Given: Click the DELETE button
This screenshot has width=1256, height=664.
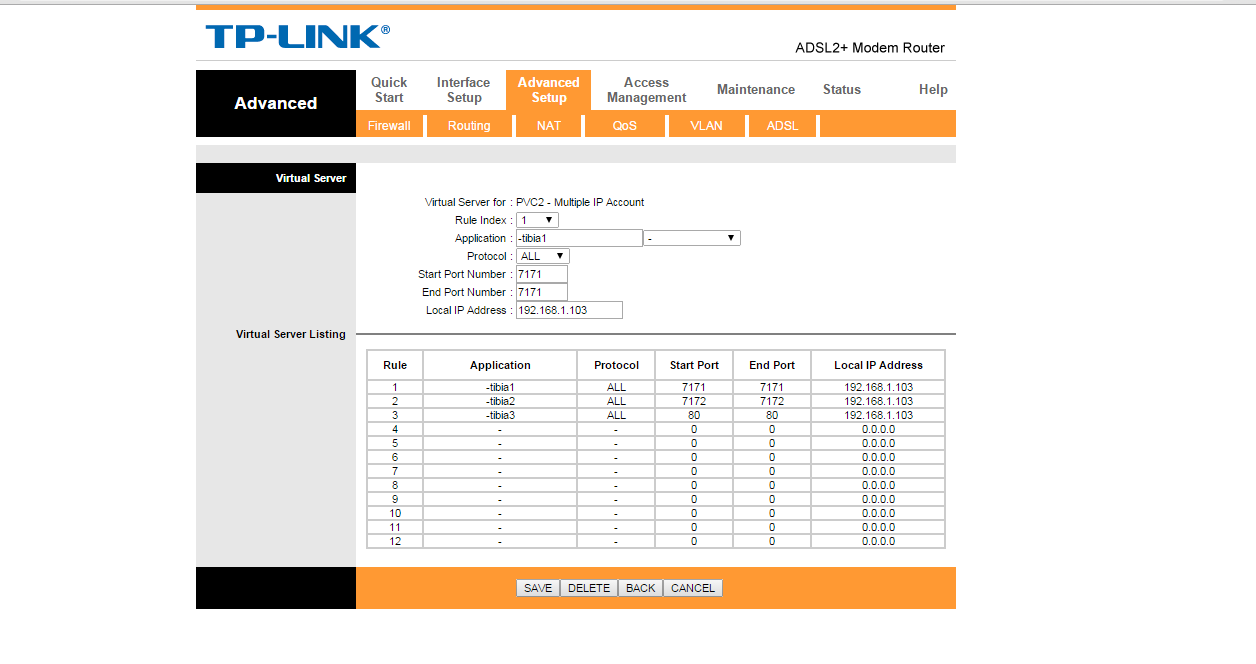Looking at the screenshot, I should pyautogui.click(x=589, y=588).
